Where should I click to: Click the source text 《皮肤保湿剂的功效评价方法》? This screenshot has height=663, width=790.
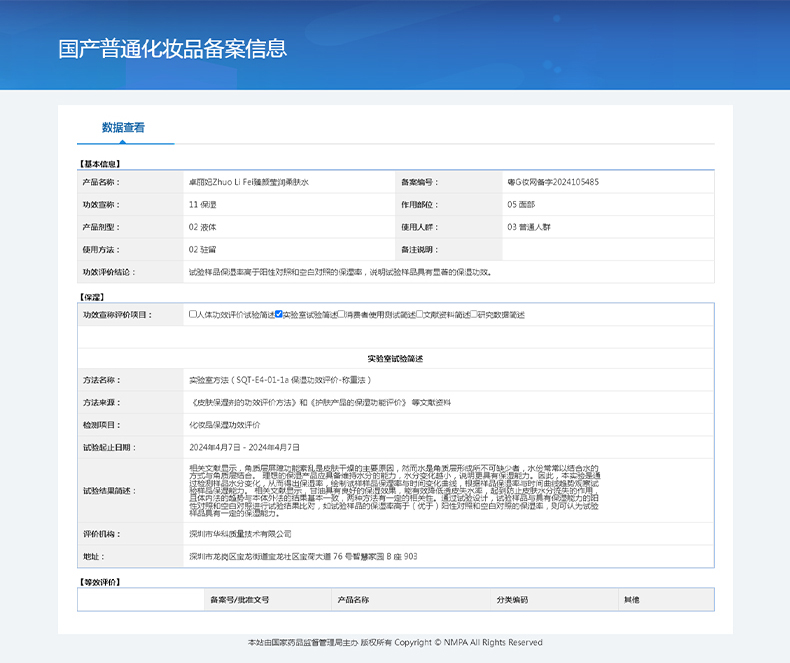click(244, 403)
